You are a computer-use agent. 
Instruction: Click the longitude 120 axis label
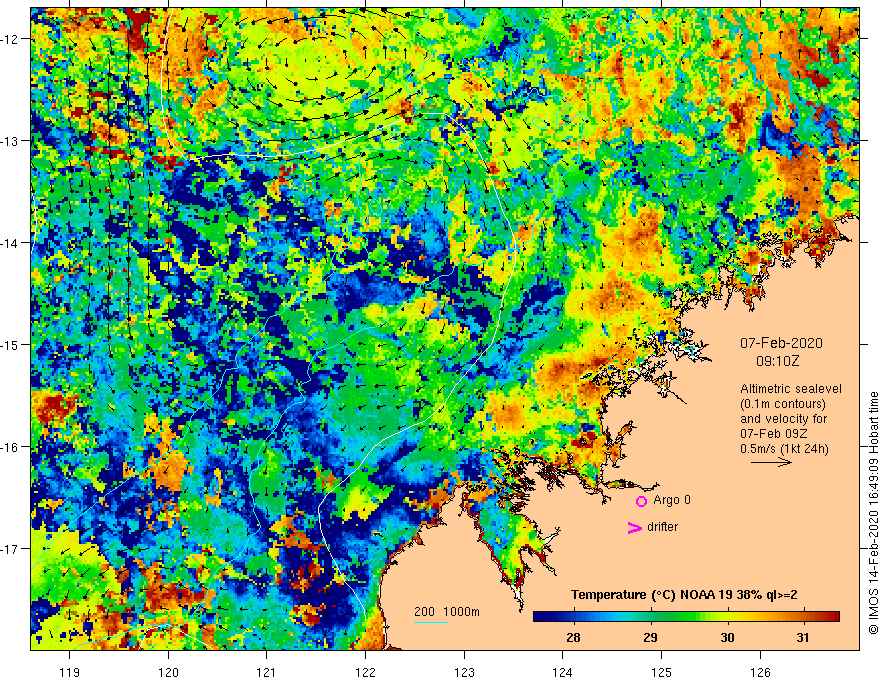[168, 672]
